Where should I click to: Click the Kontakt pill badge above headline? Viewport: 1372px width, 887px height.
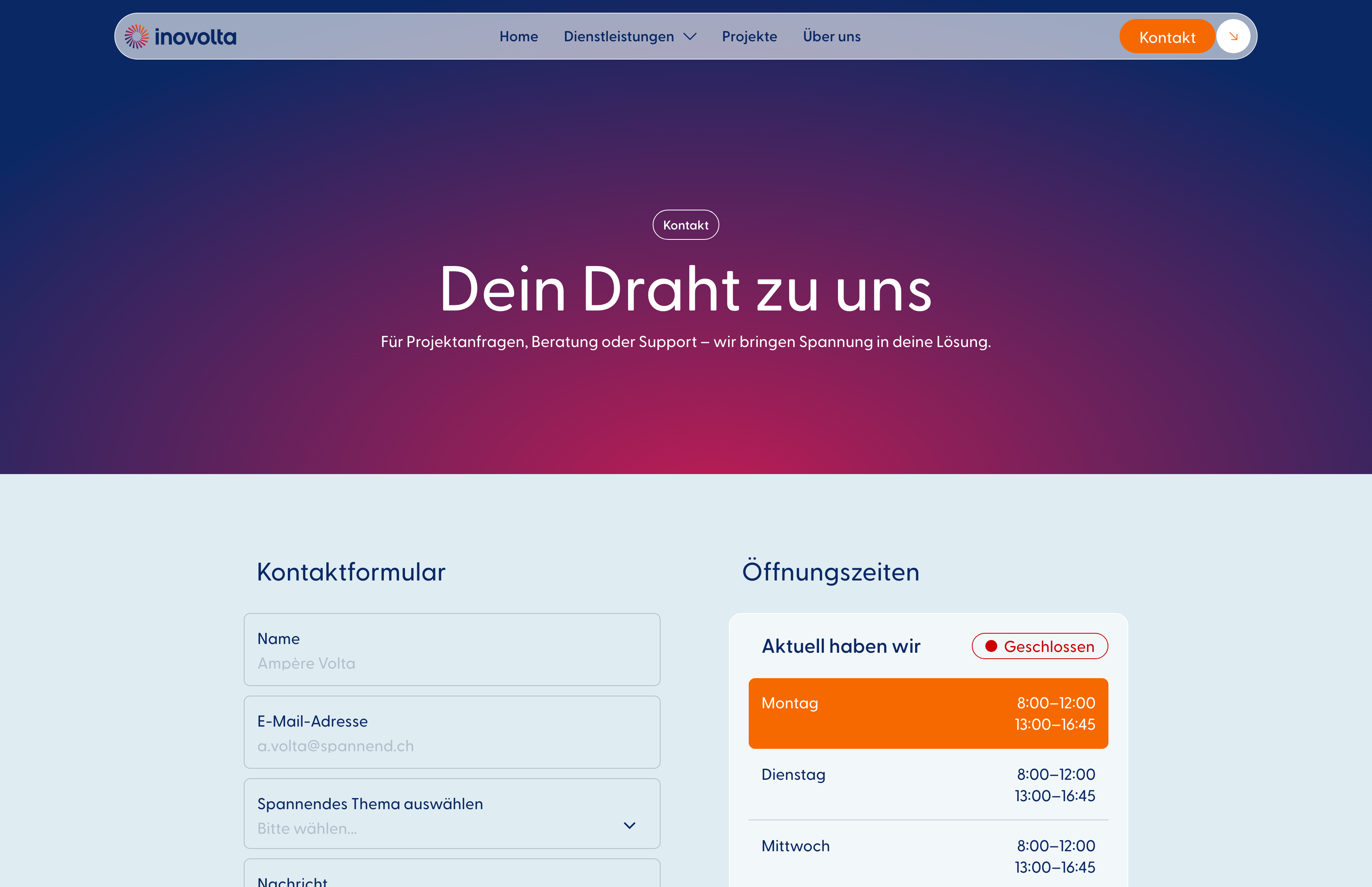(x=685, y=225)
